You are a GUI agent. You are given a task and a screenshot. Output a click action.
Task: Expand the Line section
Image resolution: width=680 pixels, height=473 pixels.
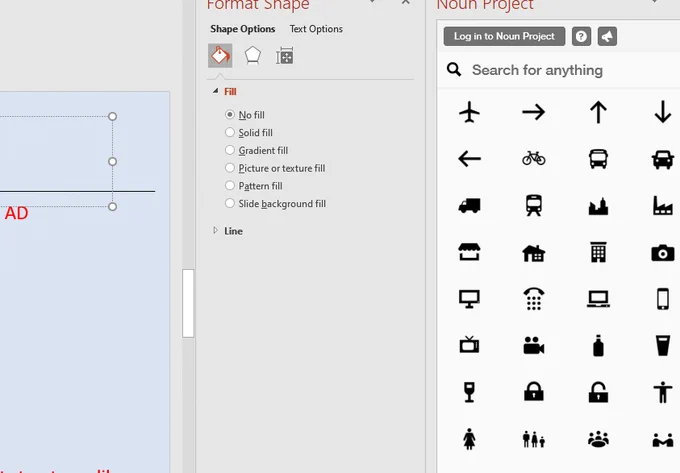coord(215,231)
